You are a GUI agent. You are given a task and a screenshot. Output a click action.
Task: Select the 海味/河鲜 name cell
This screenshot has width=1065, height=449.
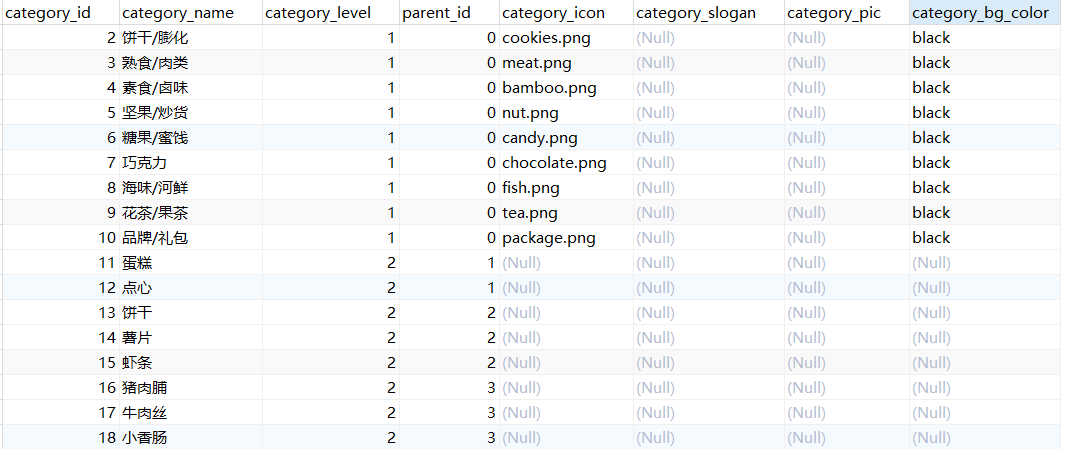click(191, 187)
